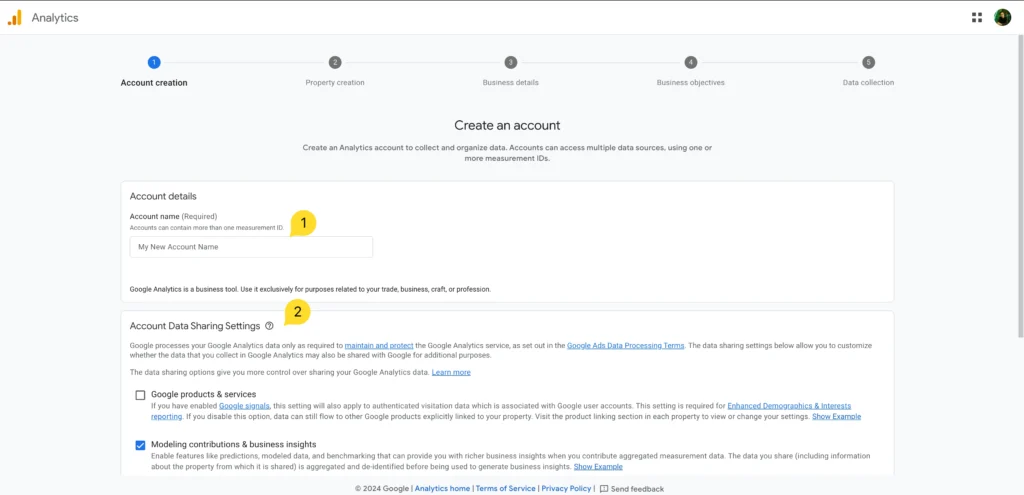Open Enhanced Demographics & Interests reporting link
Screen dimensions: 1024x495
(x=789, y=406)
